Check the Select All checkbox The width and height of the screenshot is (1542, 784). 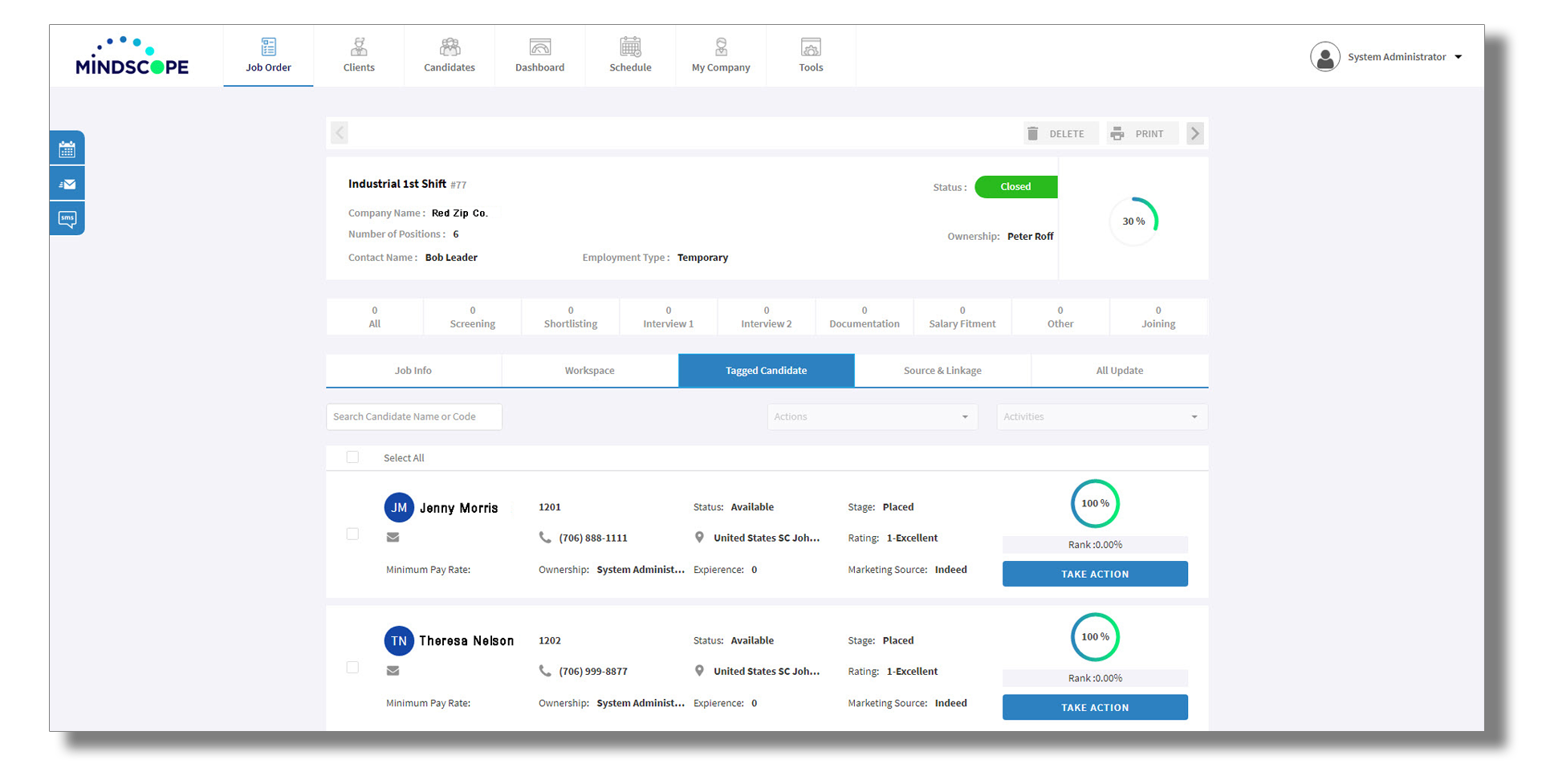(x=352, y=457)
